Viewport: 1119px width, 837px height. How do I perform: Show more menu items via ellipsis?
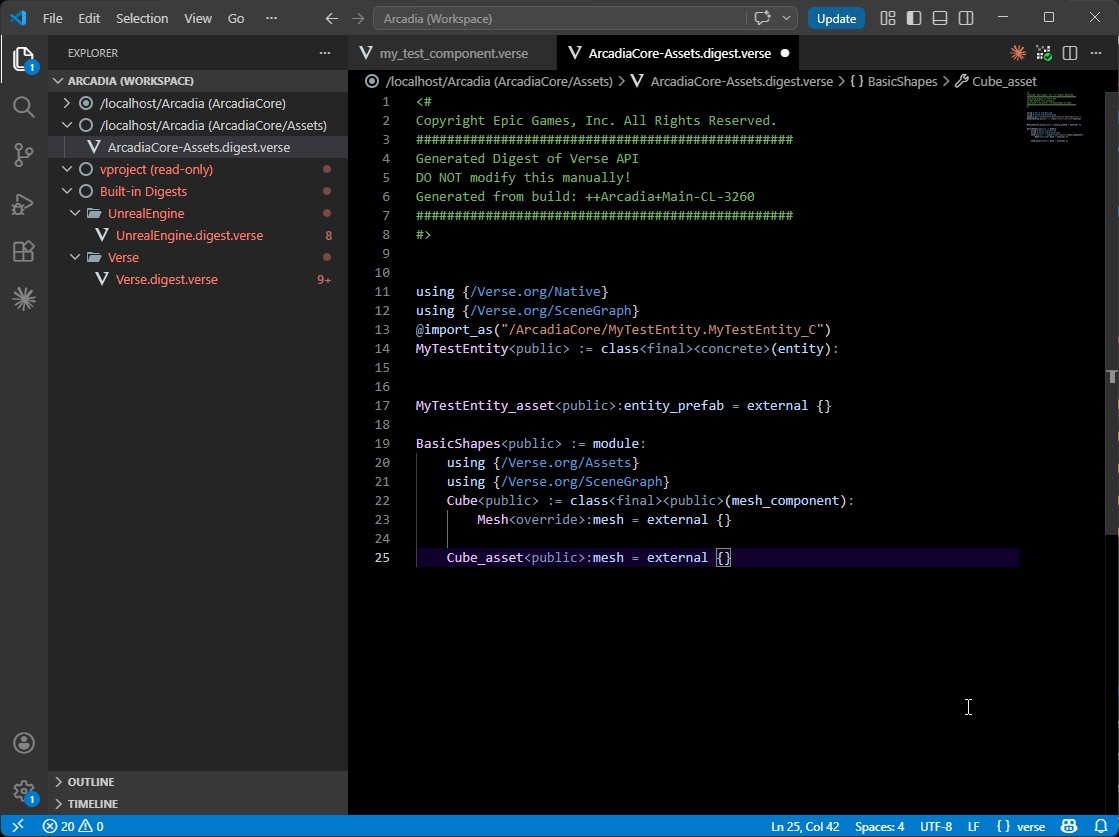271,19
